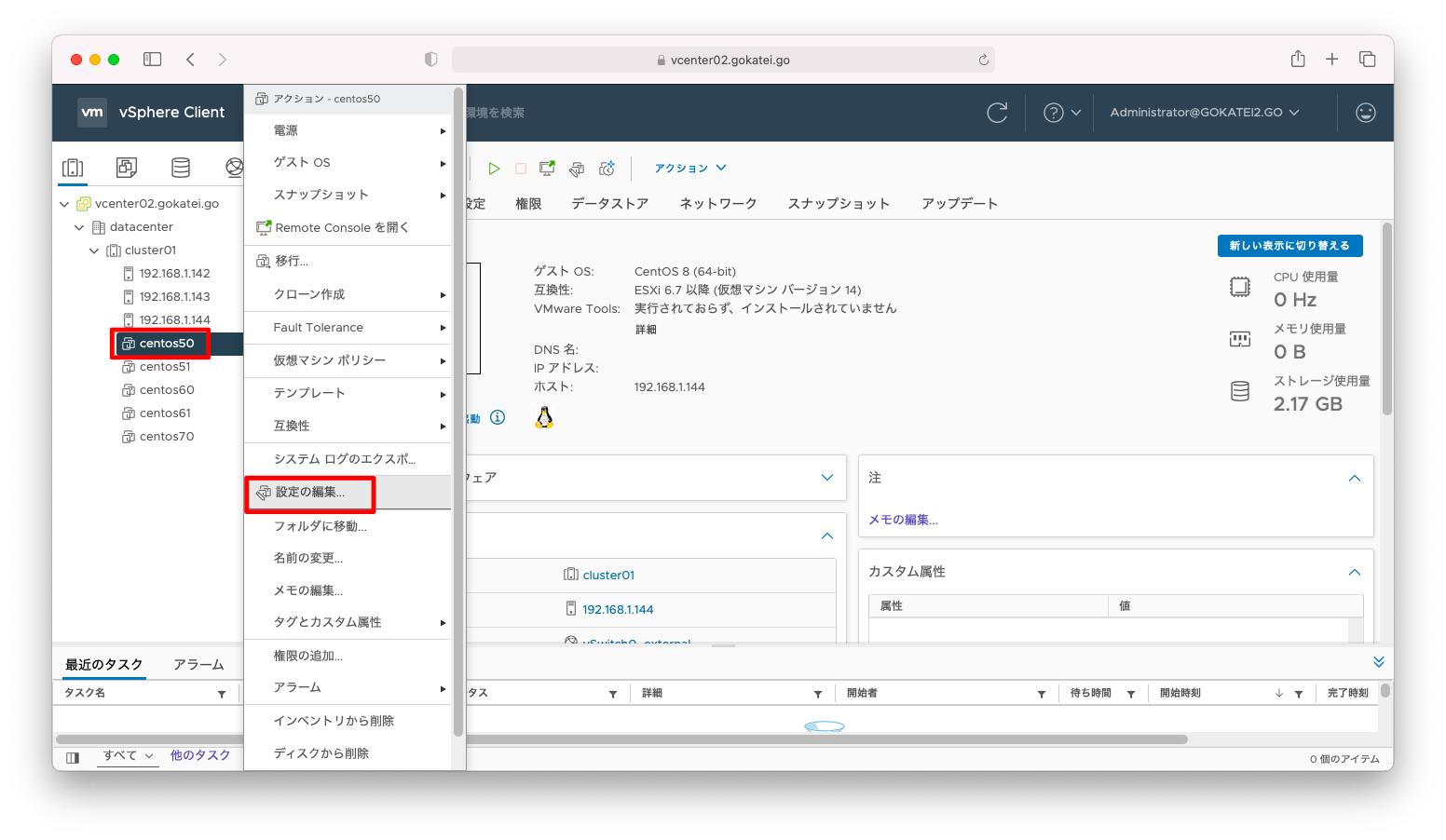Collapse cluster01 tree node
The height and width of the screenshot is (840, 1446).
pyautogui.click(x=94, y=251)
